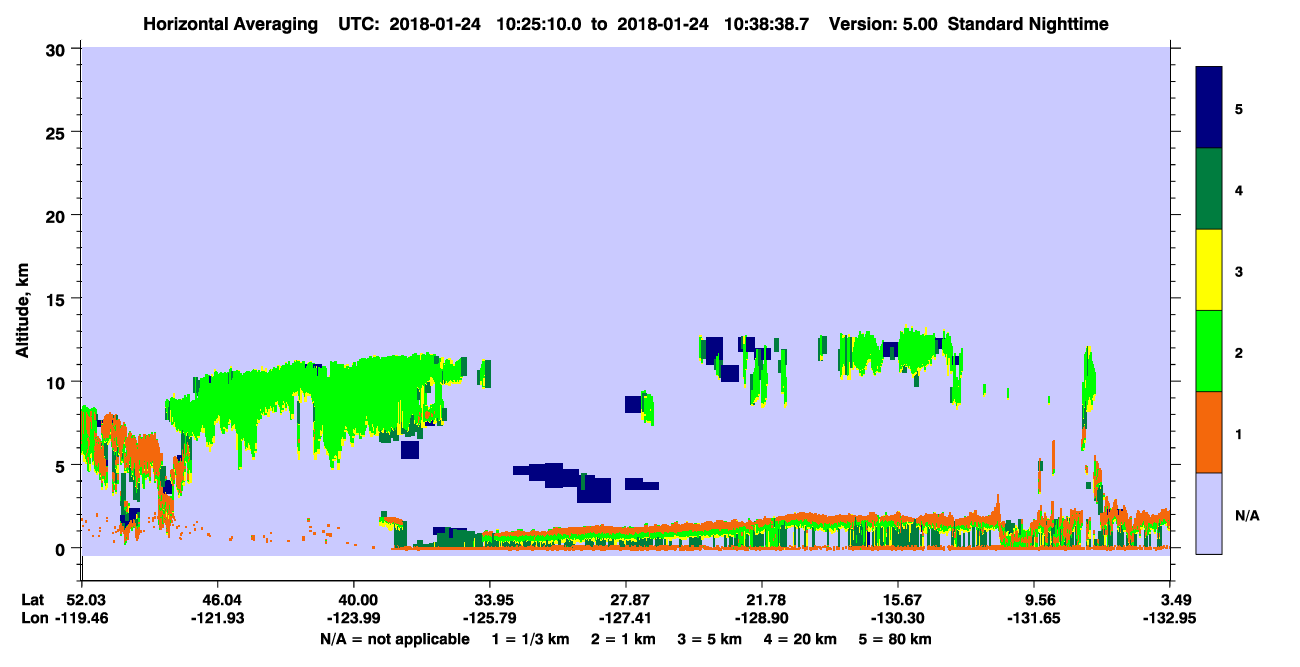Image resolution: width=1300 pixels, height=667 pixels.
Task: Click the '1 = 1/3 km' caption
Action: point(530,639)
